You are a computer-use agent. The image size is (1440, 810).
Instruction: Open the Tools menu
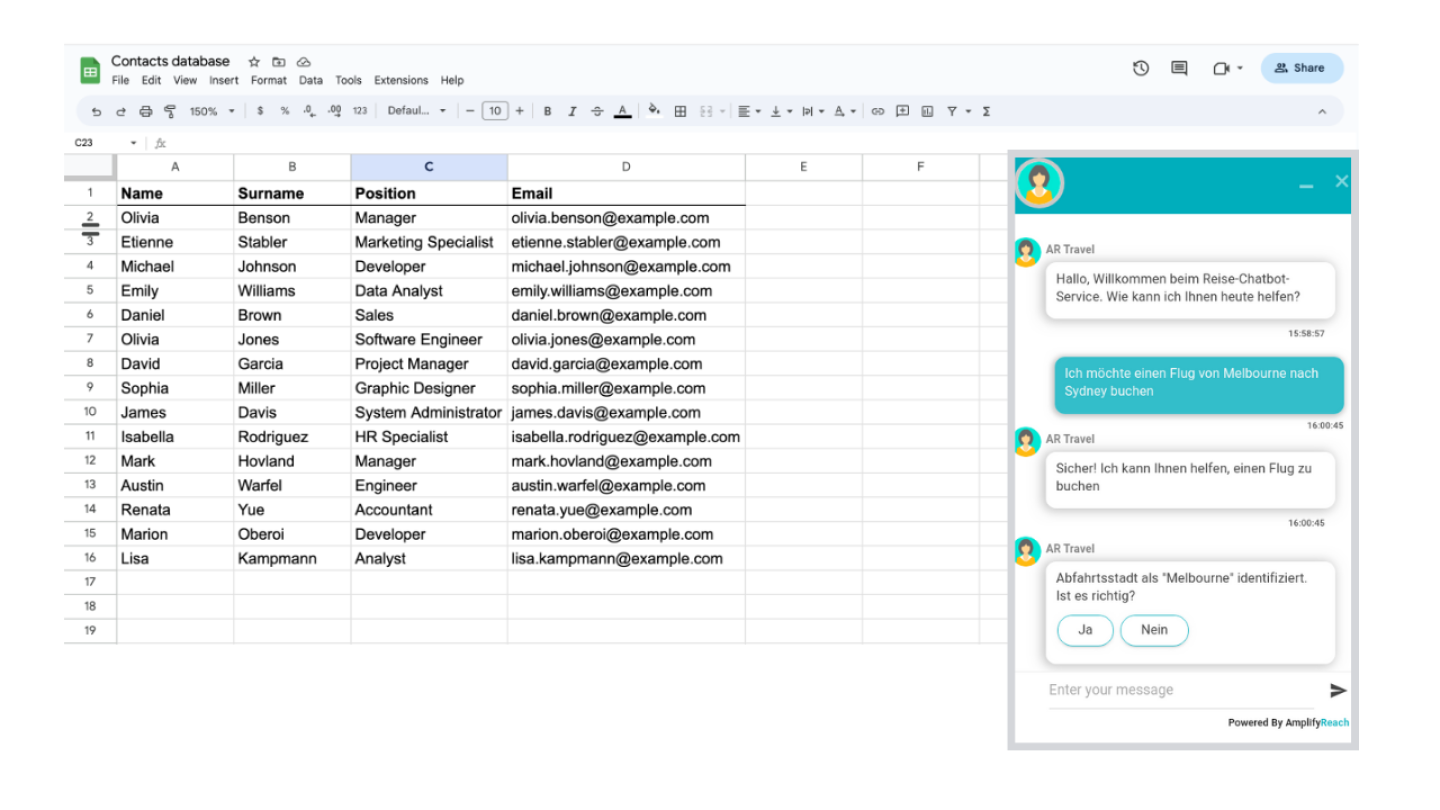point(349,80)
